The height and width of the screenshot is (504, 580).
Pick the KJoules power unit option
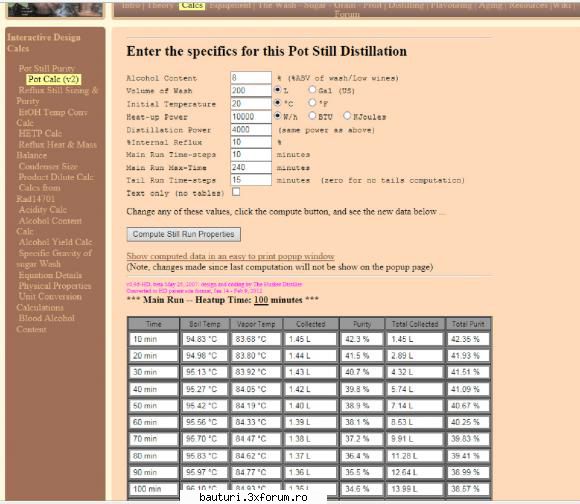347,116
